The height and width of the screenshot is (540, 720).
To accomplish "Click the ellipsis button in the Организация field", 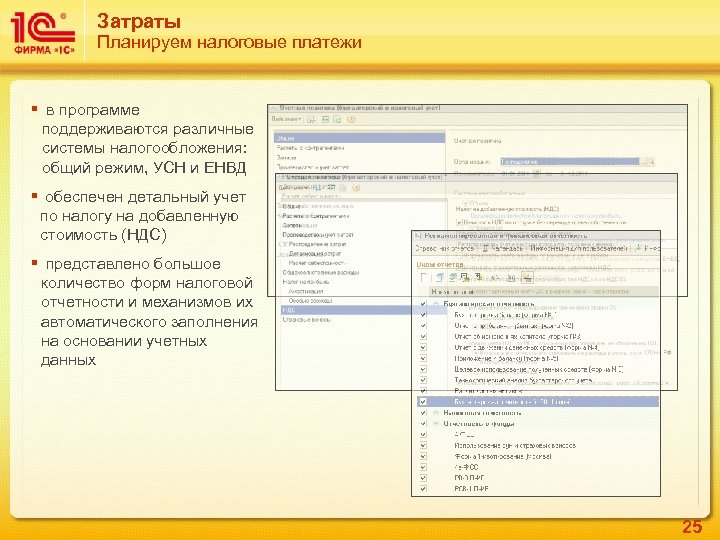I will (x=644, y=162).
